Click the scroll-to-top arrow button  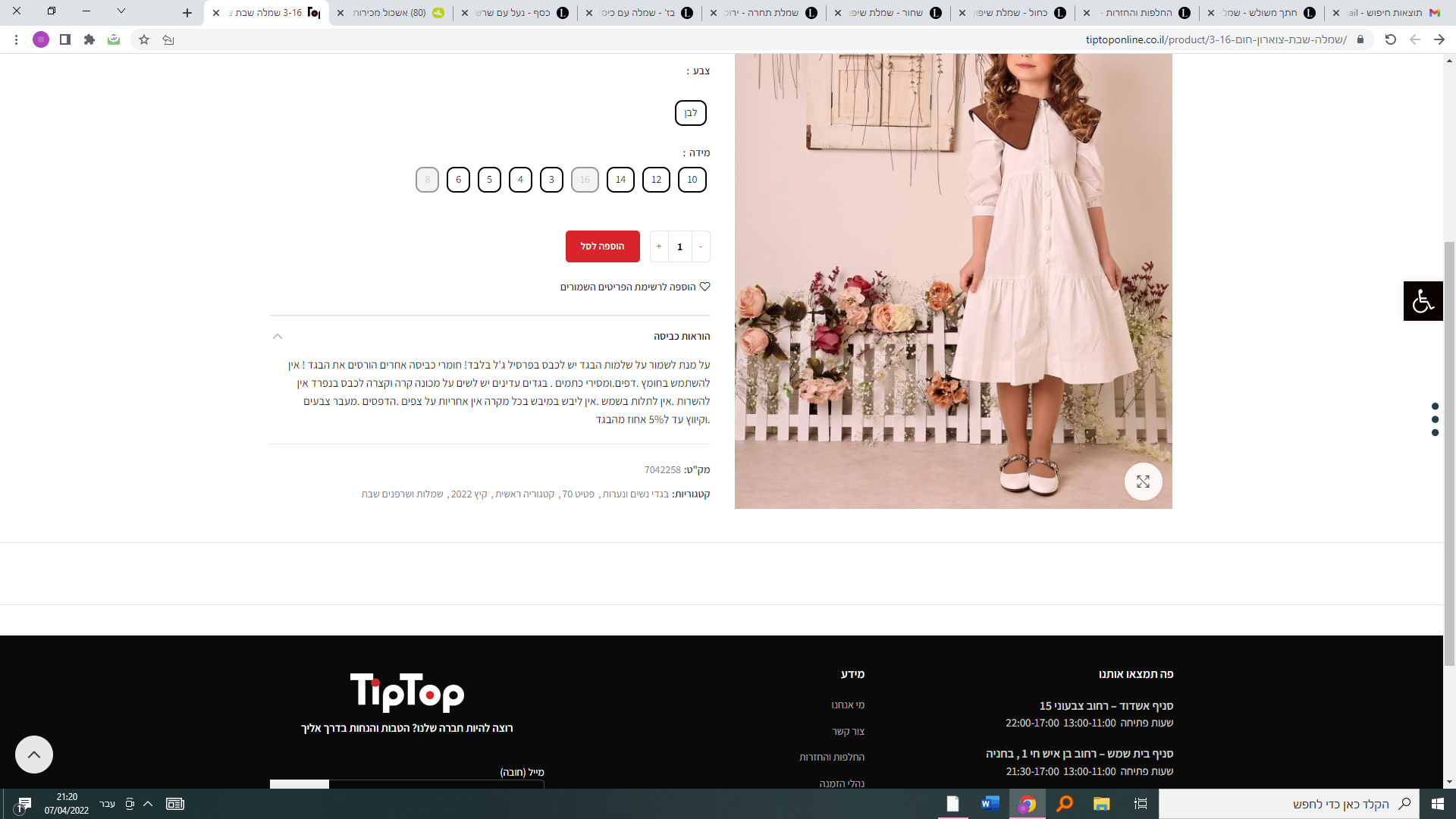34,755
